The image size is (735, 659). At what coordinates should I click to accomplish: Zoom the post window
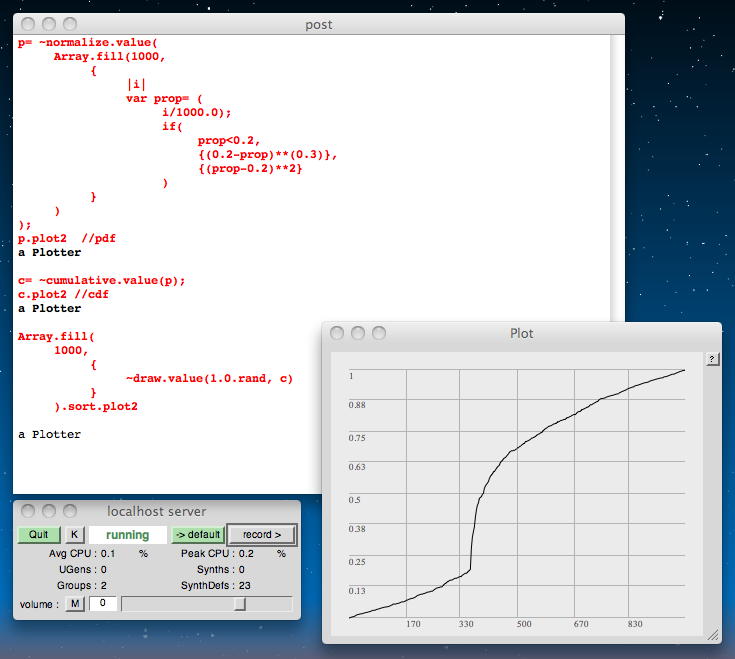[x=69, y=24]
